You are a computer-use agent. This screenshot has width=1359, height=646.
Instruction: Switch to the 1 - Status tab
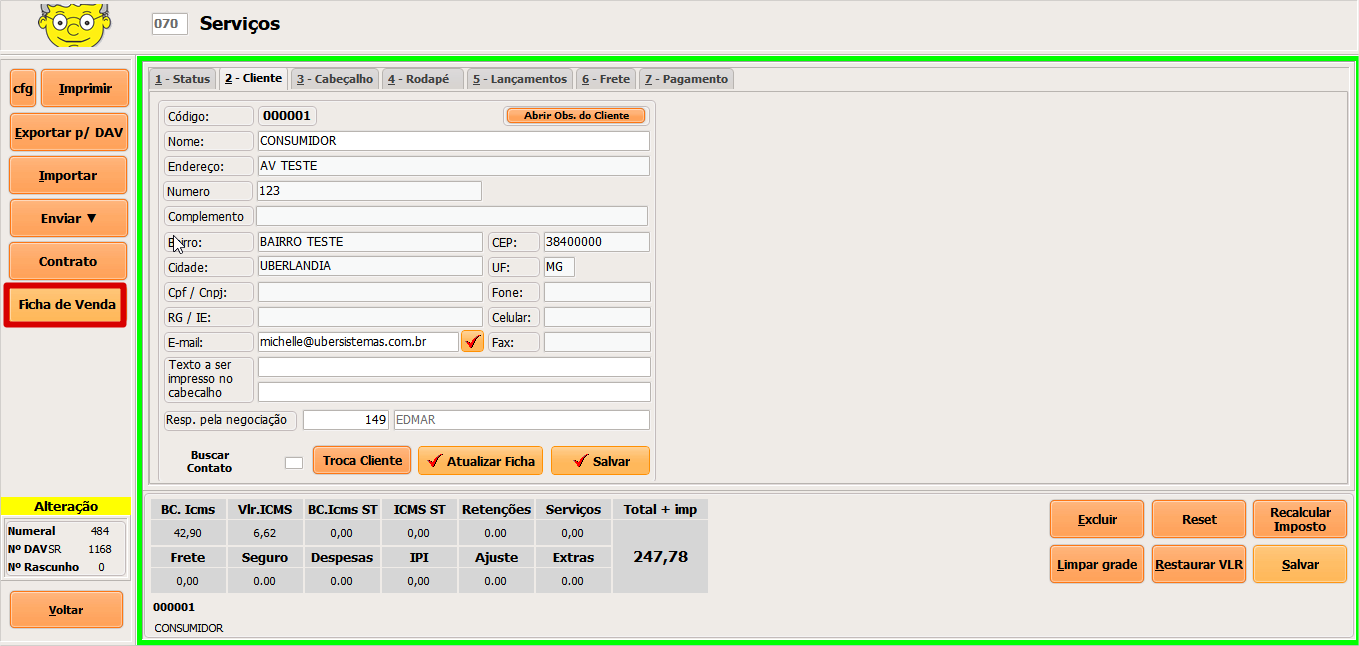[182, 79]
